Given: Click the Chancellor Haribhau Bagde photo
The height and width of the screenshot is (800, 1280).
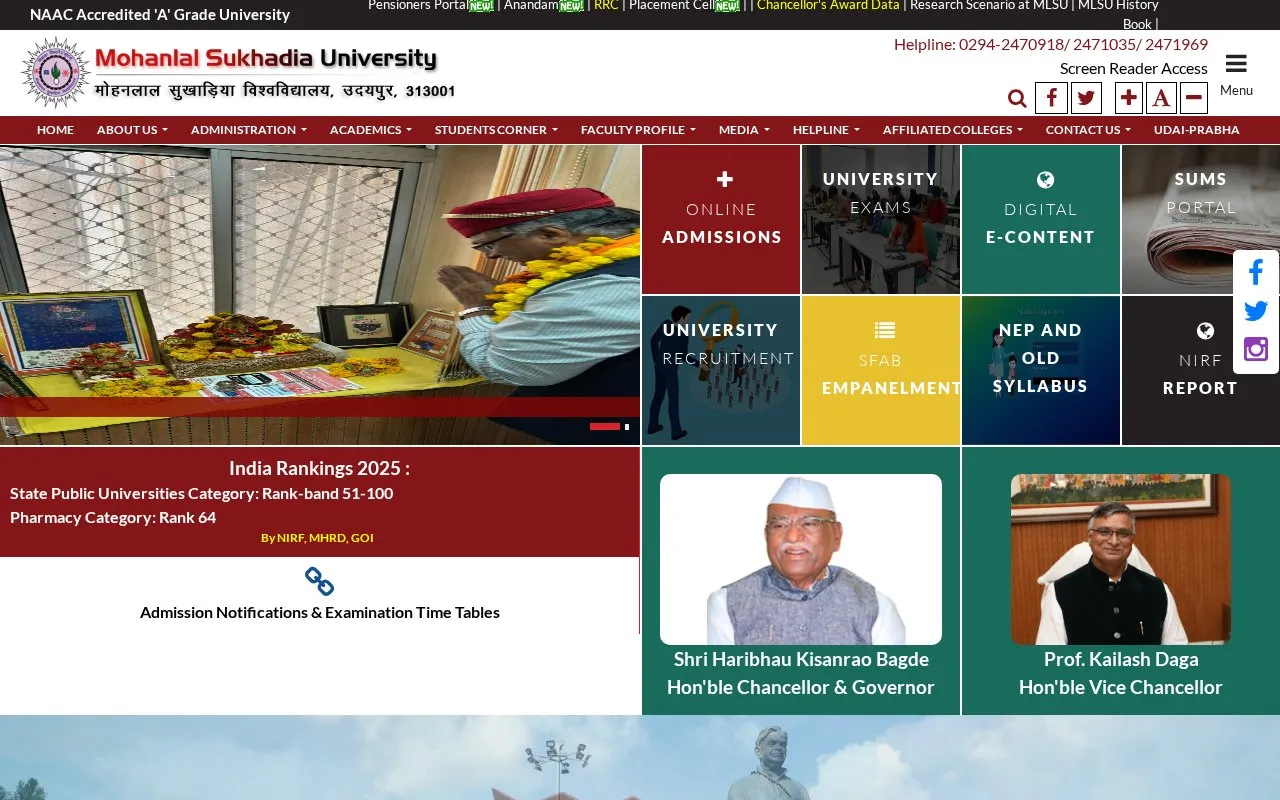Looking at the screenshot, I should click(x=801, y=559).
